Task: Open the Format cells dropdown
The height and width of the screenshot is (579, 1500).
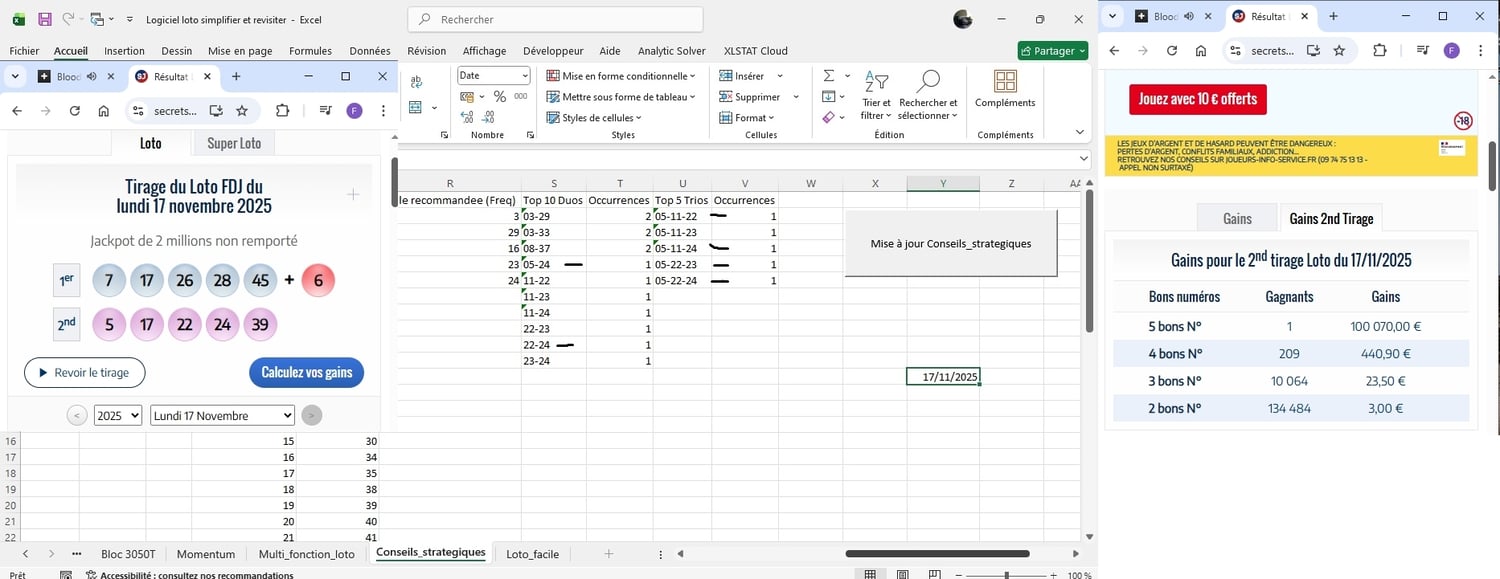Action: click(x=745, y=118)
